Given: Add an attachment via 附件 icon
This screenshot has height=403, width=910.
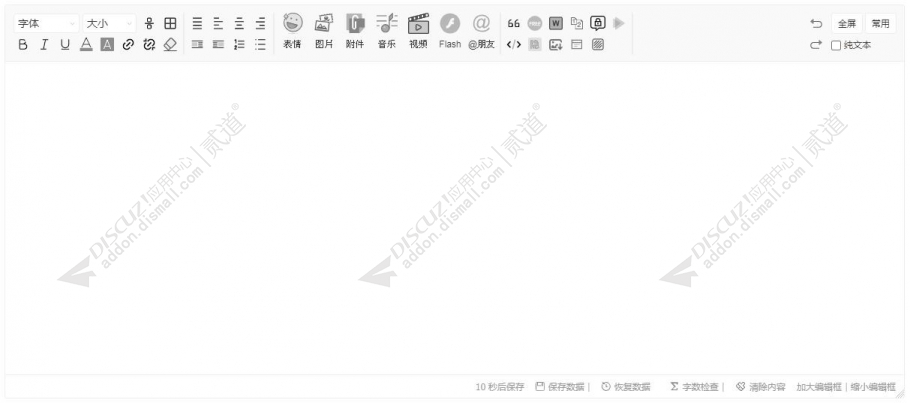Looking at the screenshot, I should click(355, 31).
